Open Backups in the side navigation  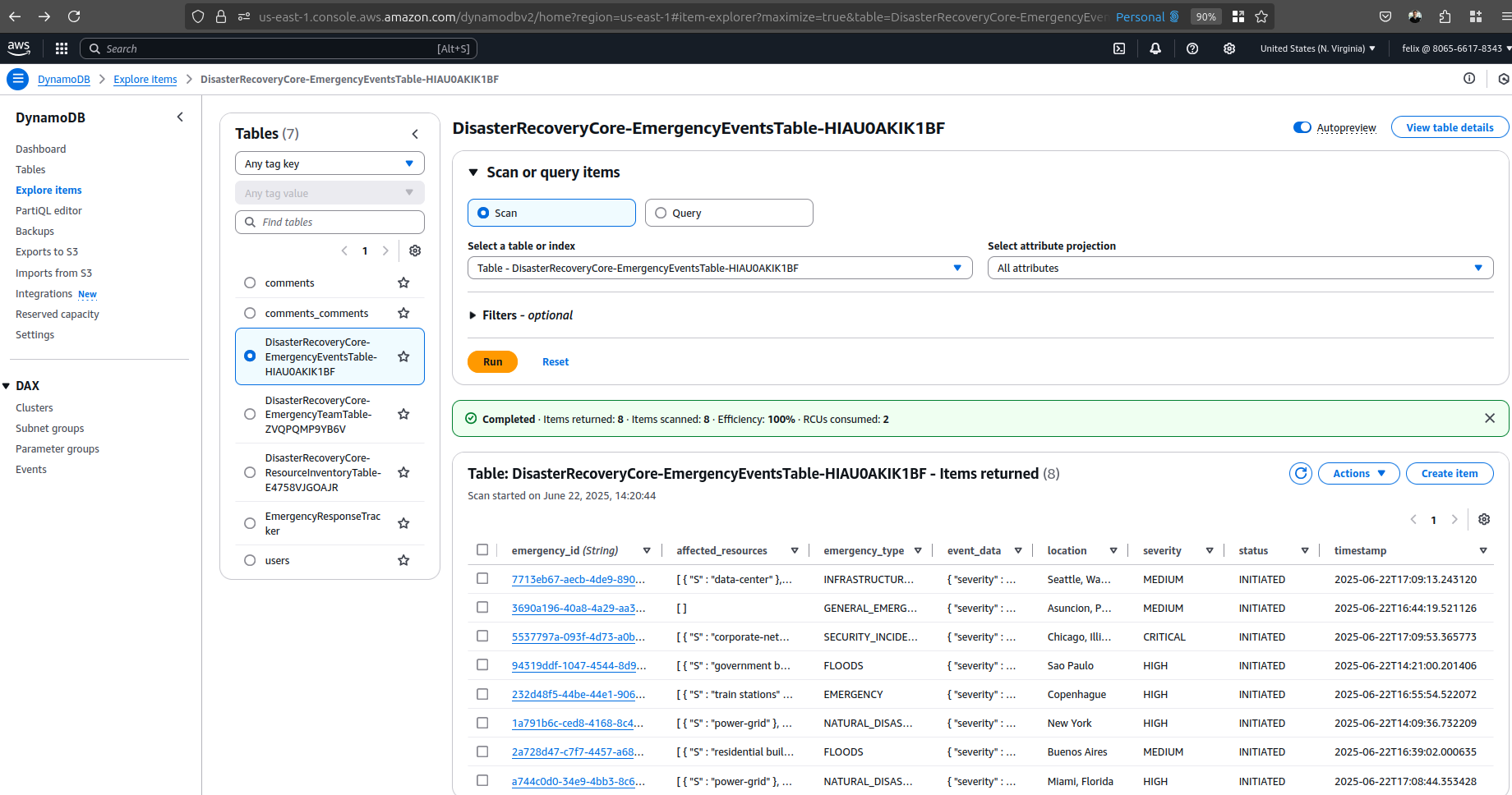click(x=35, y=231)
